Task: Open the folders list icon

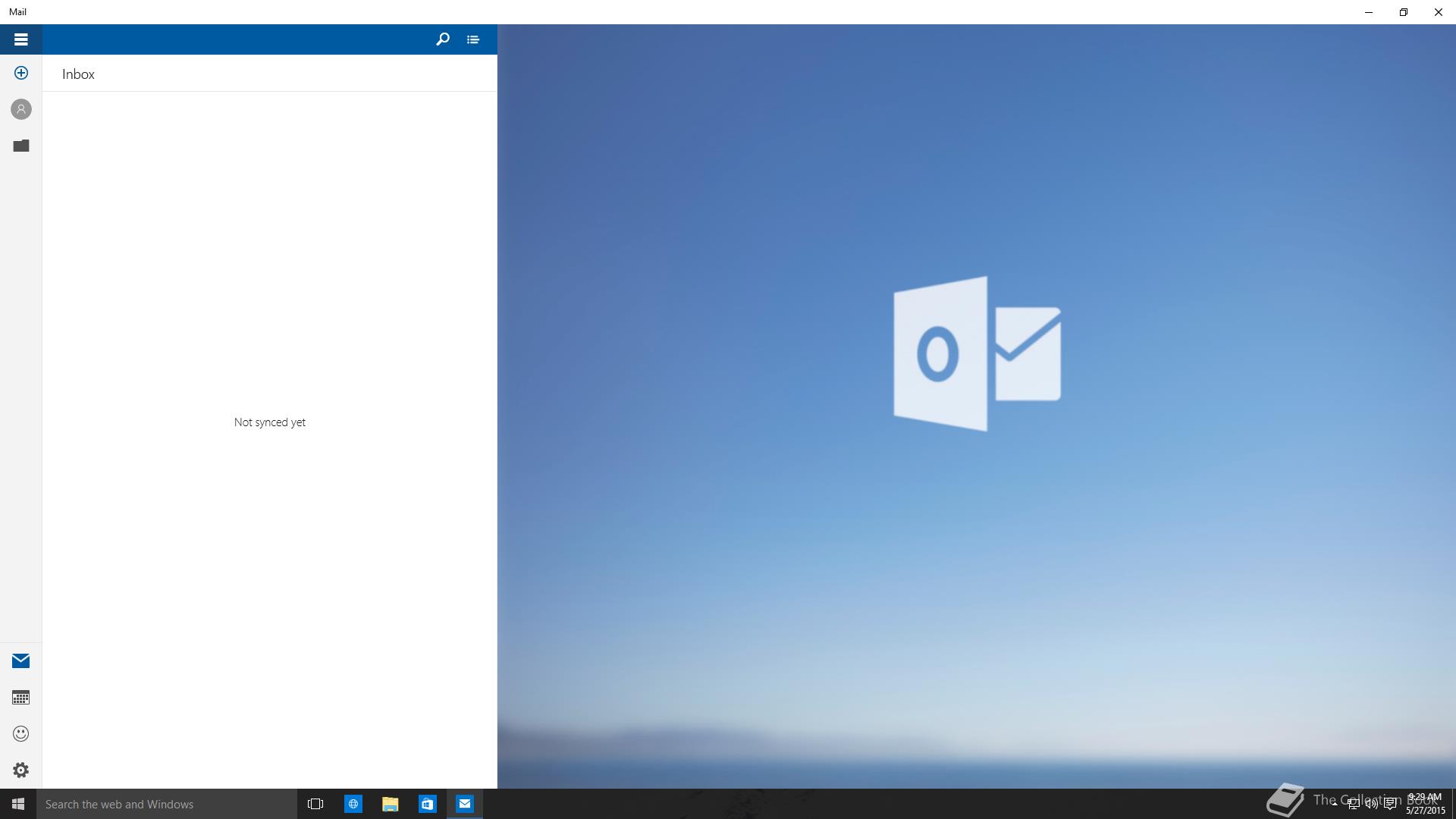Action: tap(20, 146)
